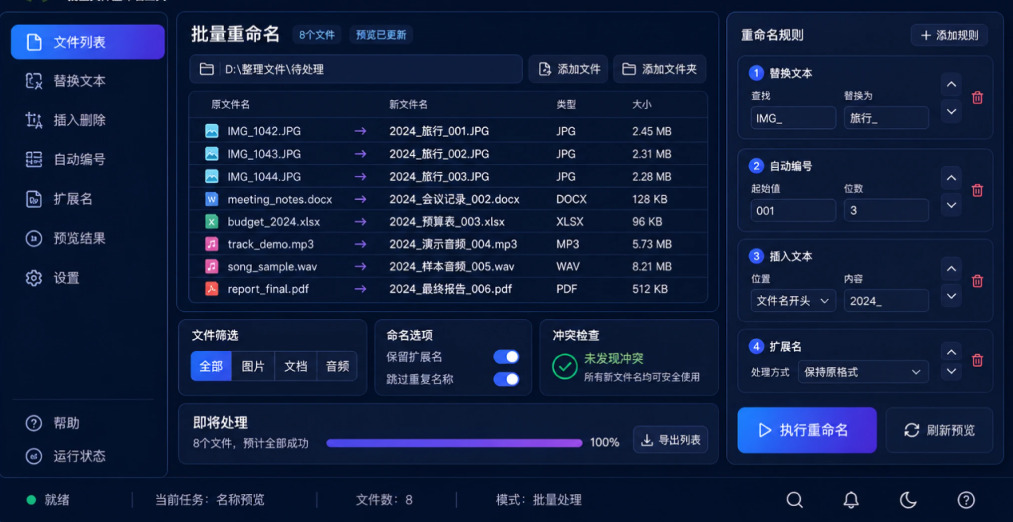This screenshot has height=522, width=1013.
Task: Click the 刷新预览 button
Action: click(939, 430)
